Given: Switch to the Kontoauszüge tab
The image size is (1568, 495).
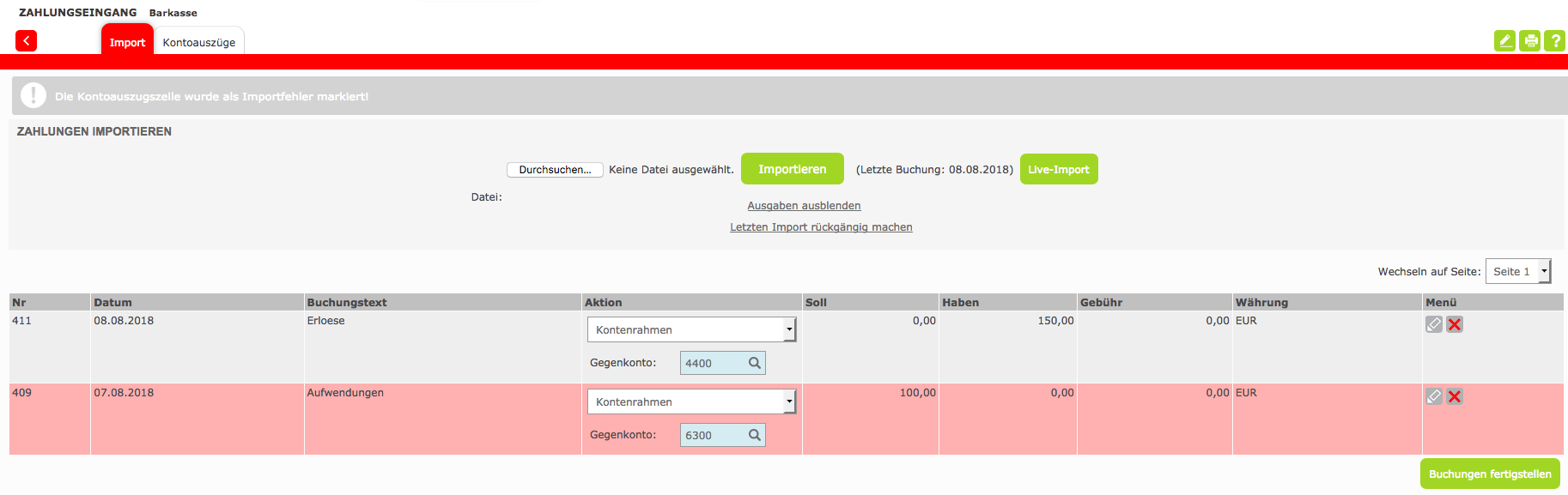Looking at the screenshot, I should (x=199, y=42).
